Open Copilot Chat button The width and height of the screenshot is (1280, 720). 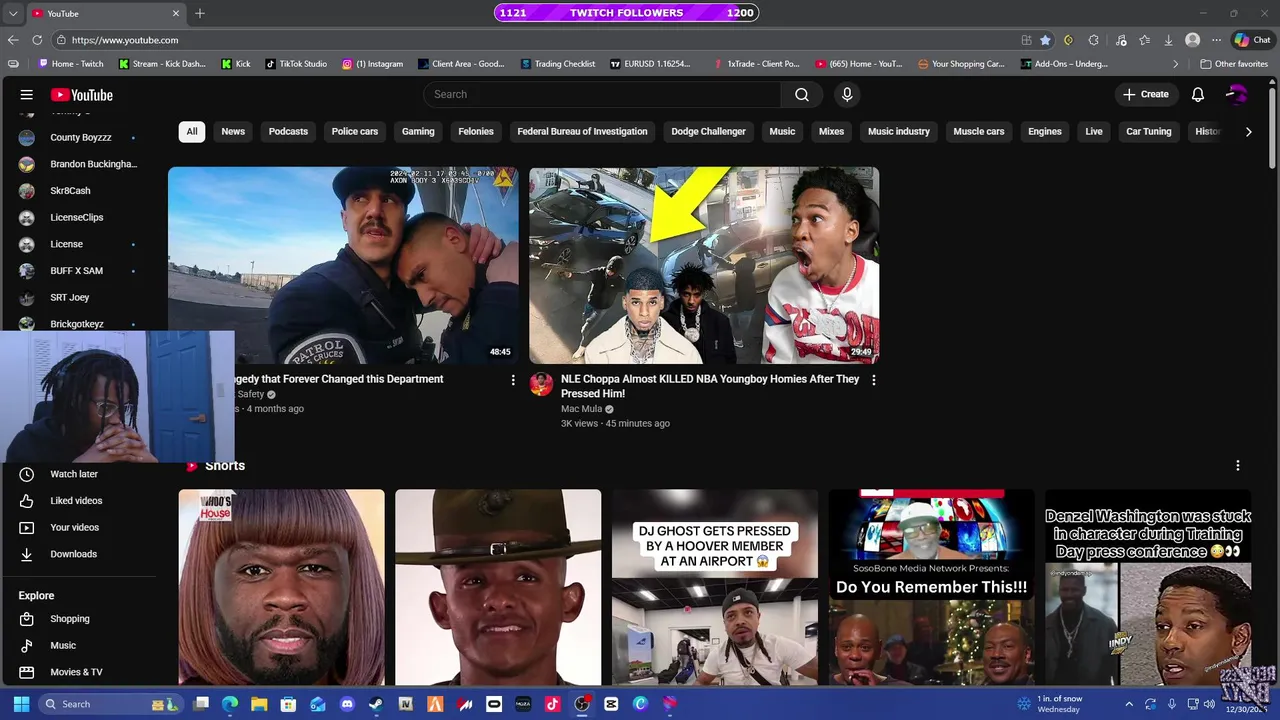click(1252, 40)
